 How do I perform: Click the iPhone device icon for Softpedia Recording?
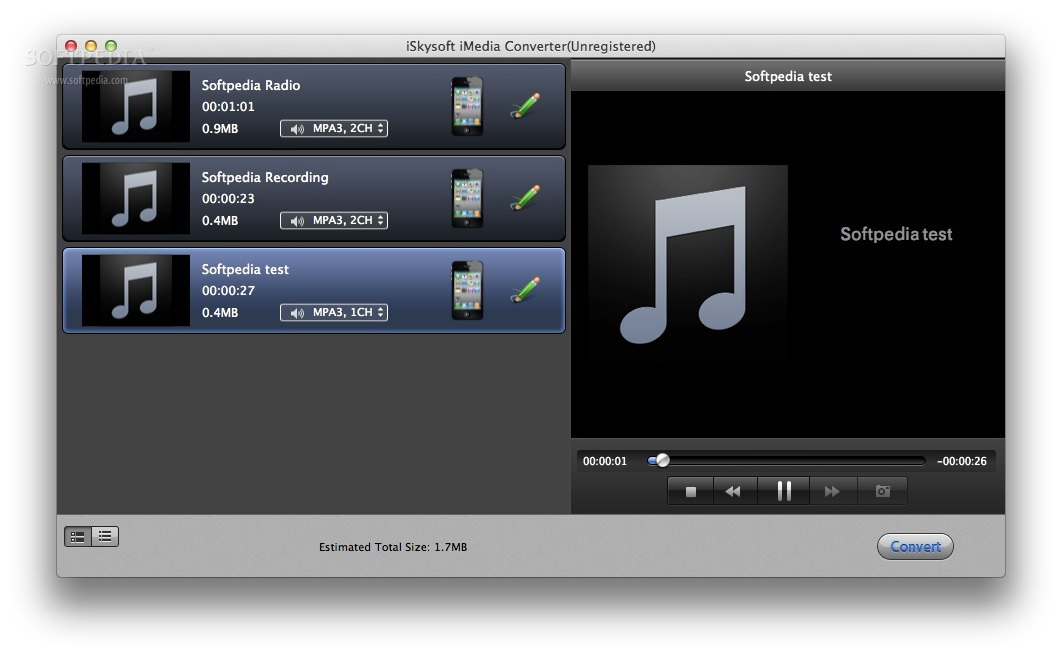click(467, 198)
